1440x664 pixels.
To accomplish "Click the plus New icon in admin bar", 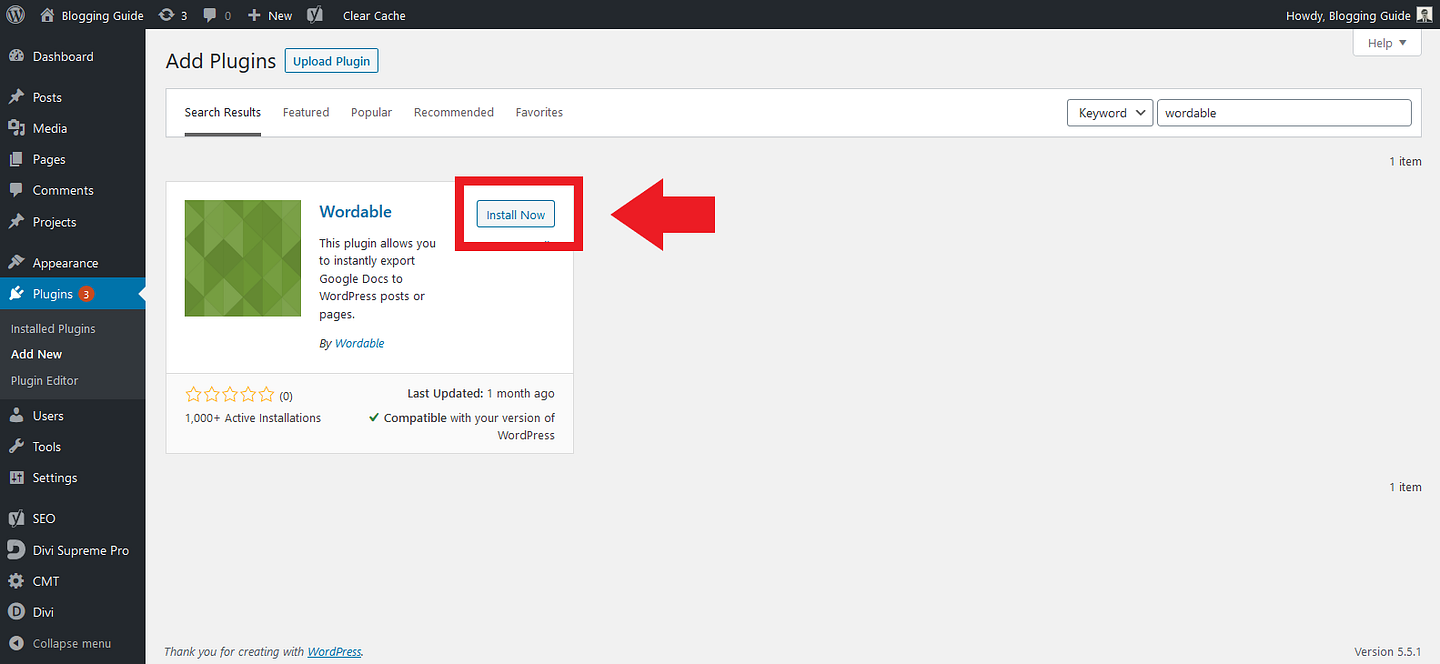I will 254,15.
